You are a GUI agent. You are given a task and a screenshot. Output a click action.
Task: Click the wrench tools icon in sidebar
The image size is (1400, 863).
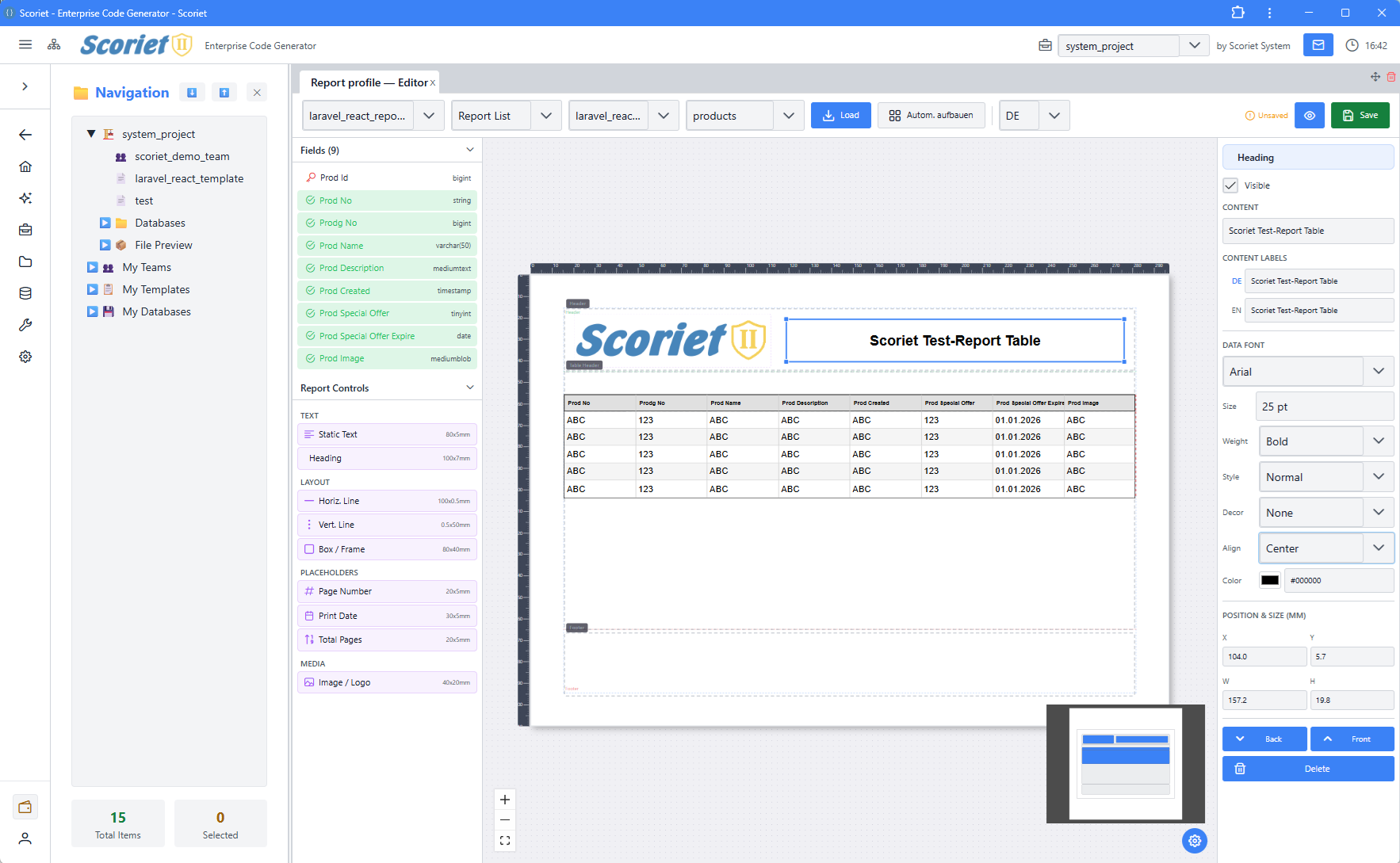pyautogui.click(x=25, y=325)
